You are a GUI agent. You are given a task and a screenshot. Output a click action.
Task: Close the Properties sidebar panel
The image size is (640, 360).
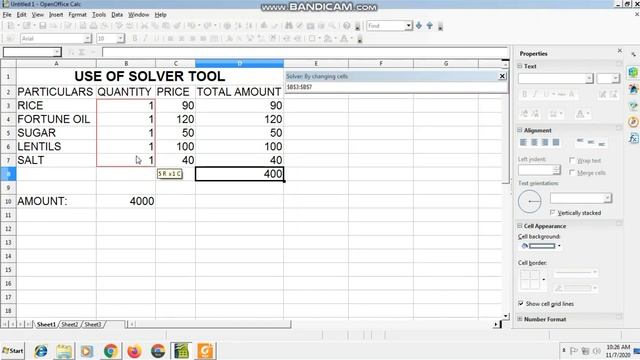[620, 51]
